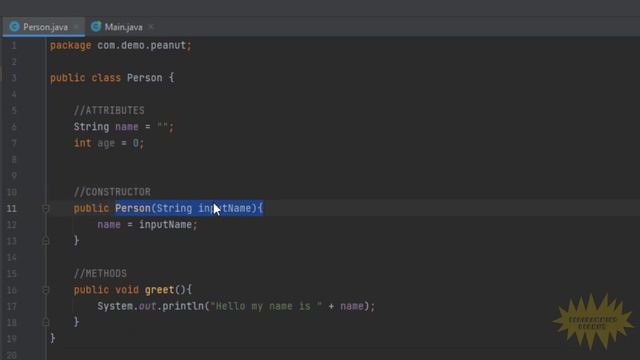Click the 'name = inputName;' assignment line

pos(147,224)
